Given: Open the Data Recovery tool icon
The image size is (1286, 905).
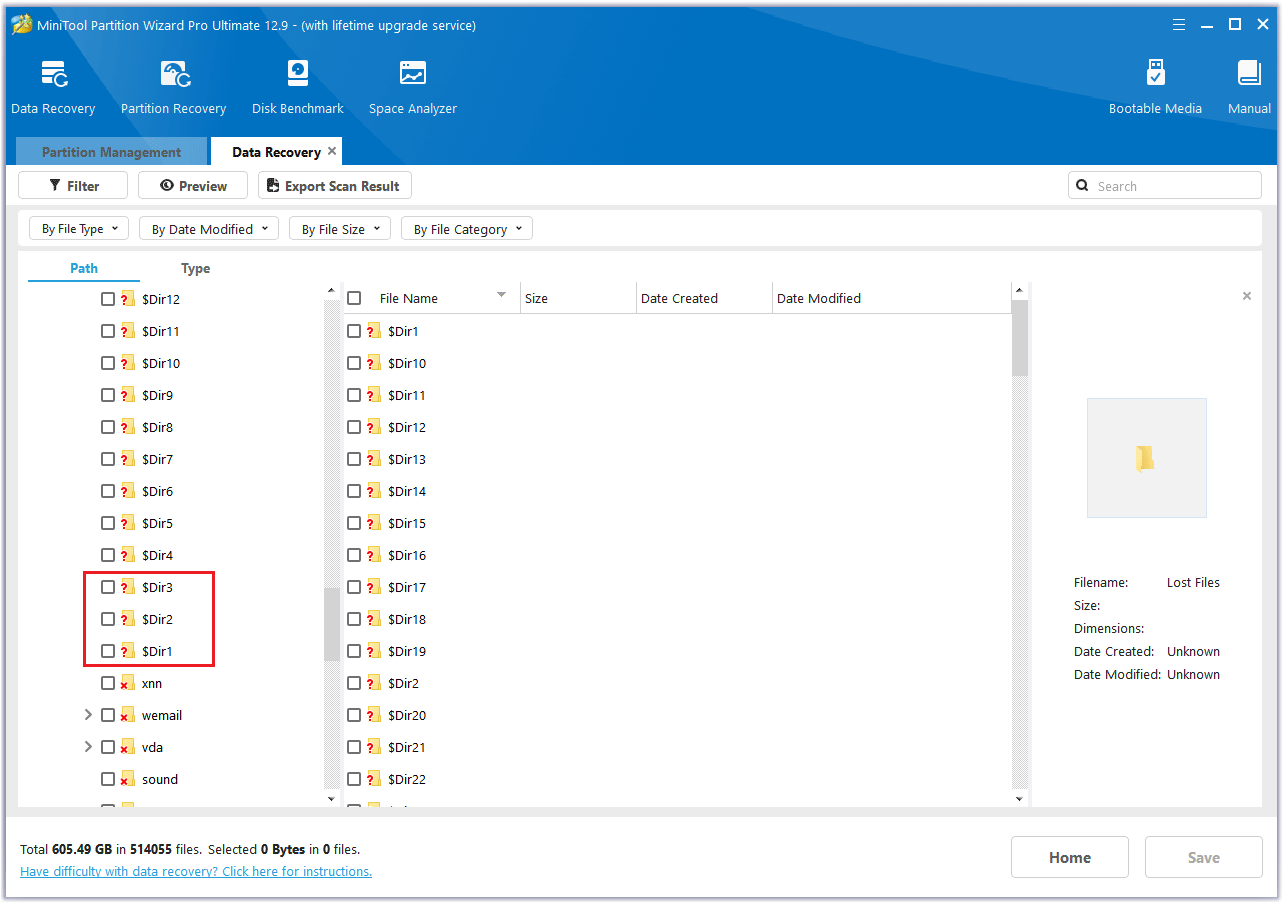Looking at the screenshot, I should pos(53,74).
